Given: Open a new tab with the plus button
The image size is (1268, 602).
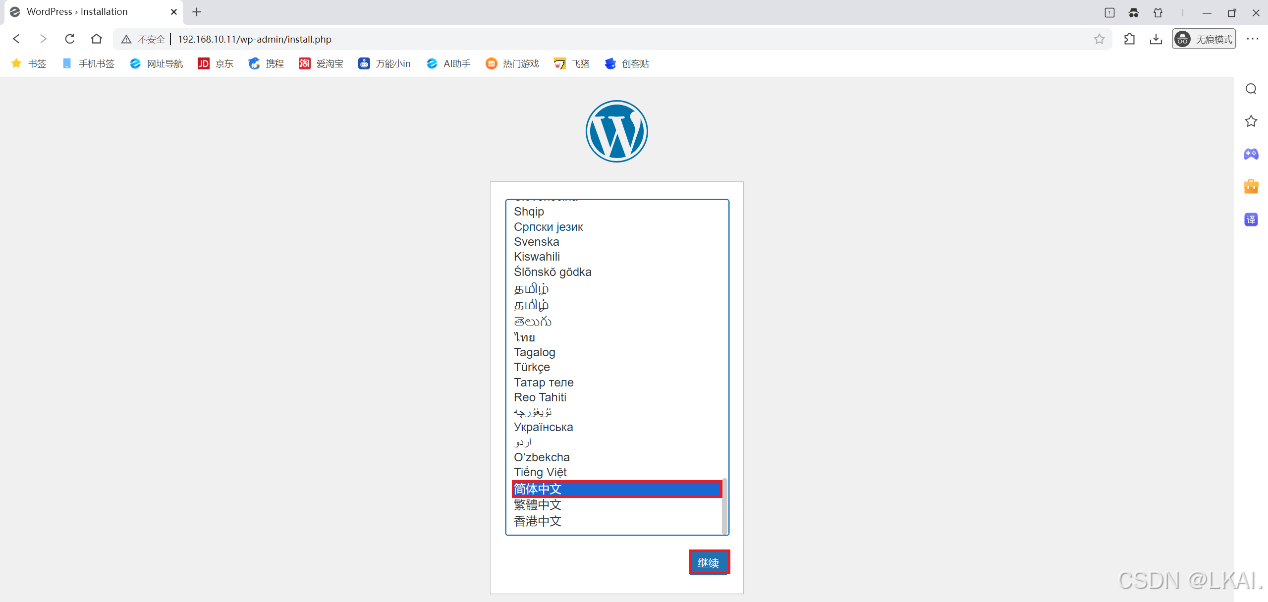Looking at the screenshot, I should tap(196, 12).
